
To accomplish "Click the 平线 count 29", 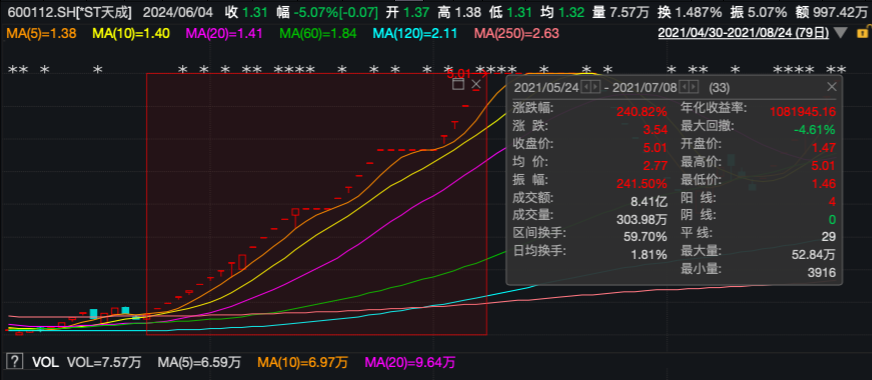I will (829, 237).
